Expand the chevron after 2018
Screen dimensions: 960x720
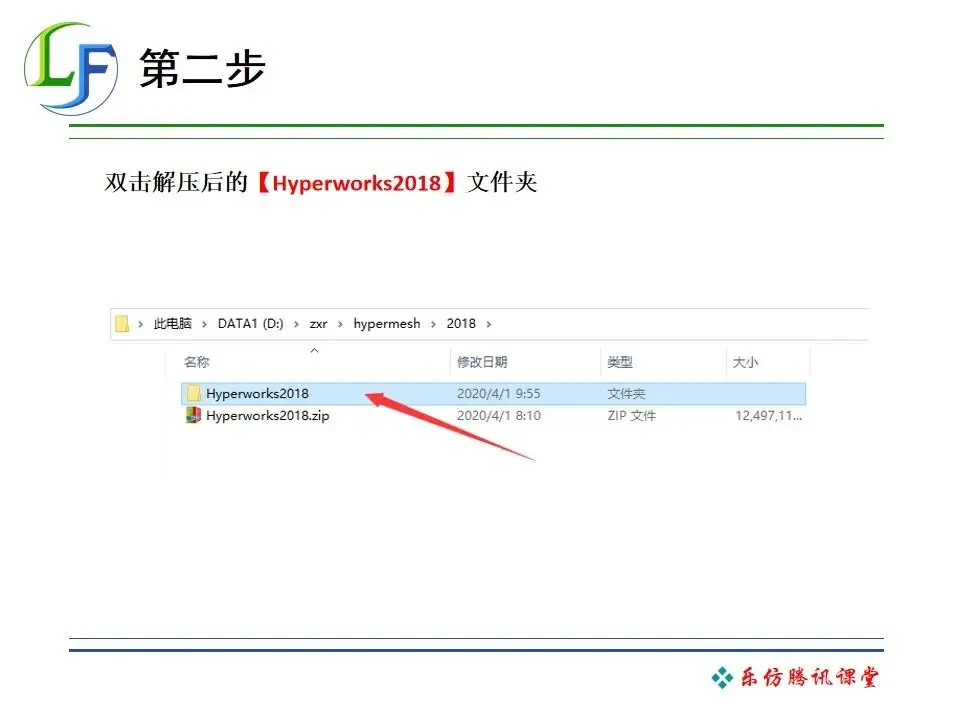489,324
